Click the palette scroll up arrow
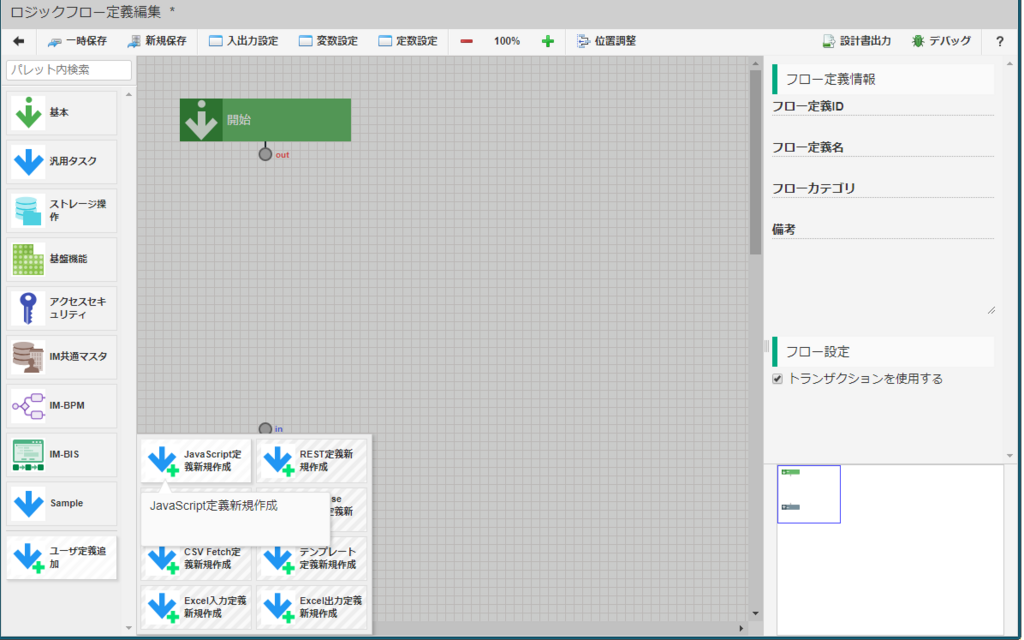The height and width of the screenshot is (640, 1024). [x=129, y=95]
